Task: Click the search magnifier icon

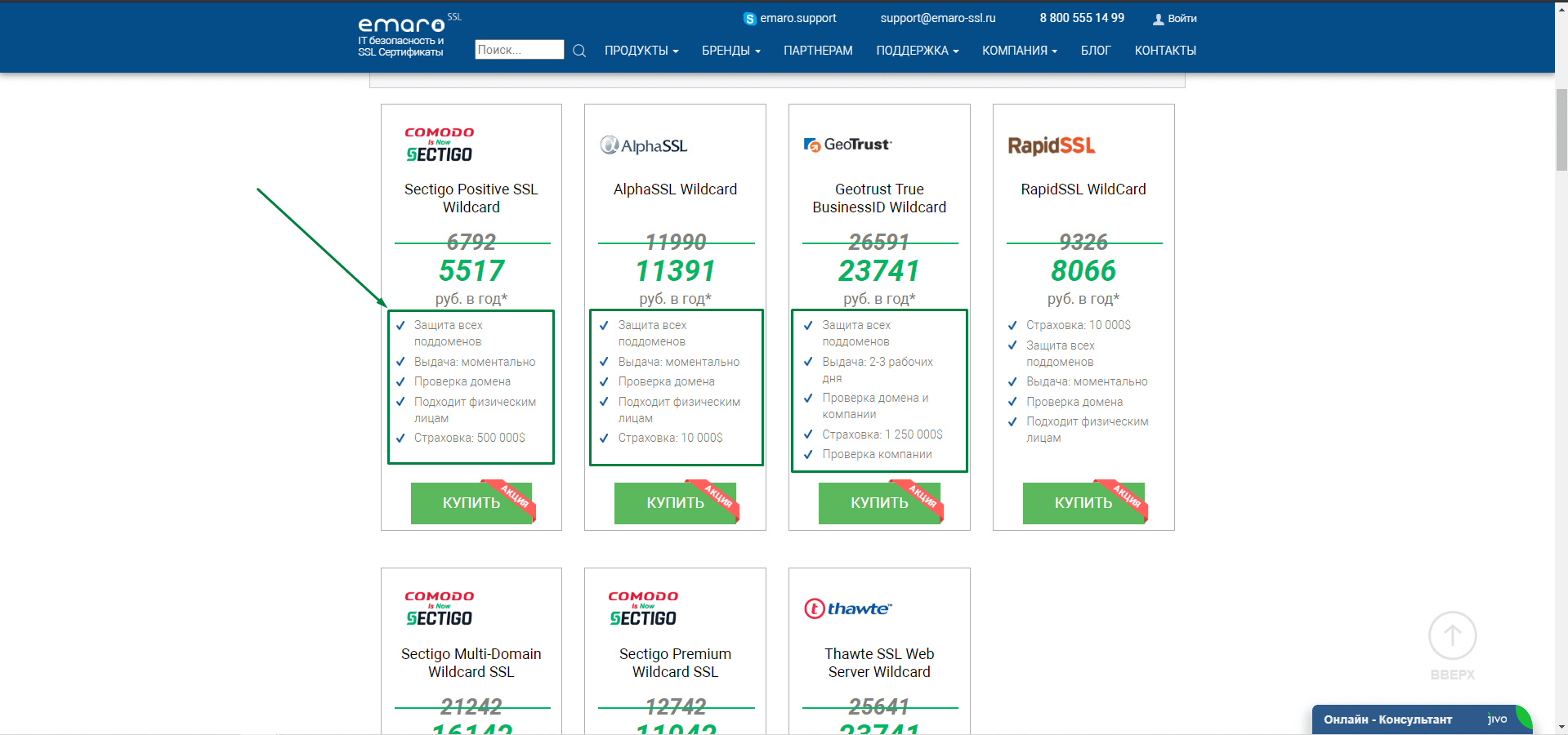Action: 579,51
